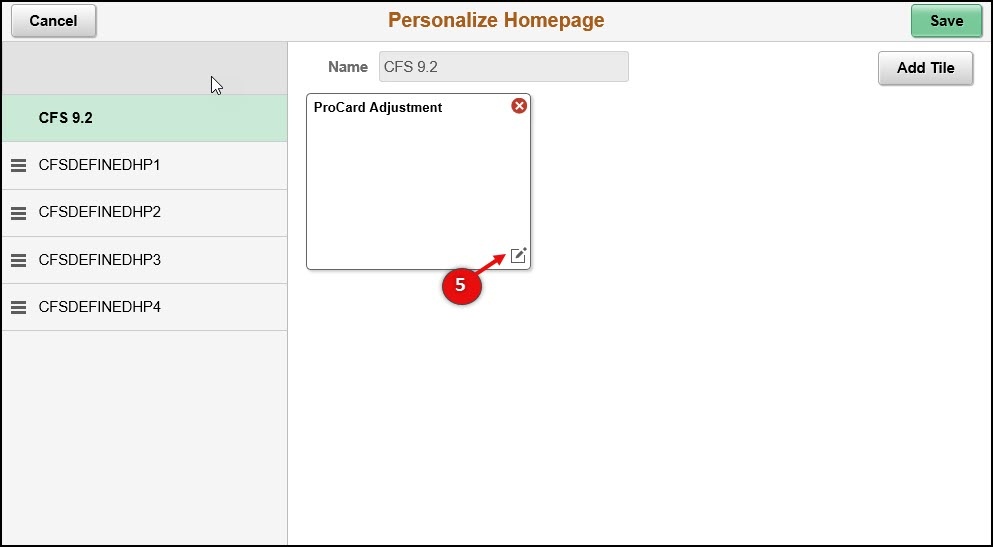Save the homepage personalization
993x547 pixels.
click(946, 21)
